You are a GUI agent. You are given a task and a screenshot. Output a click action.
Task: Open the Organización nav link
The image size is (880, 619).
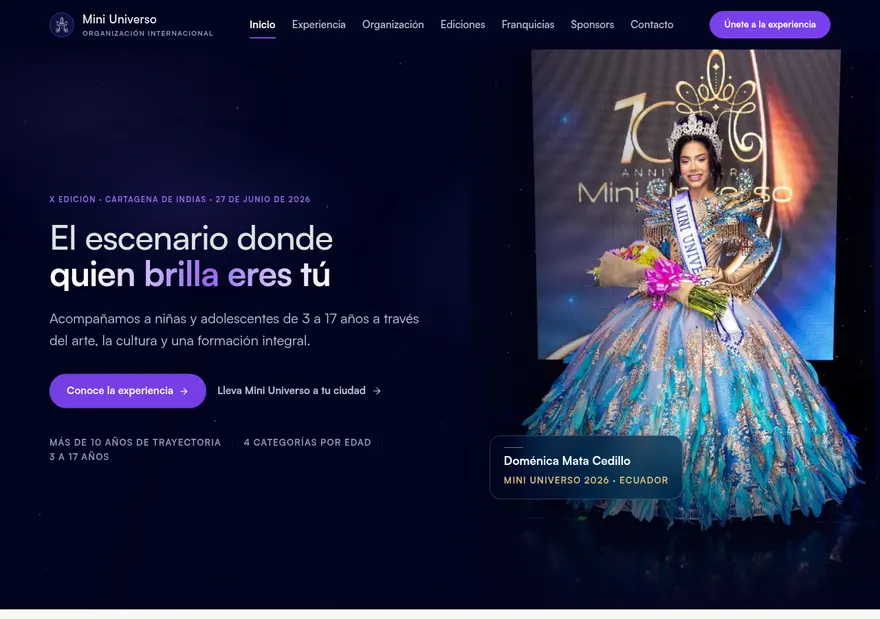tap(393, 25)
